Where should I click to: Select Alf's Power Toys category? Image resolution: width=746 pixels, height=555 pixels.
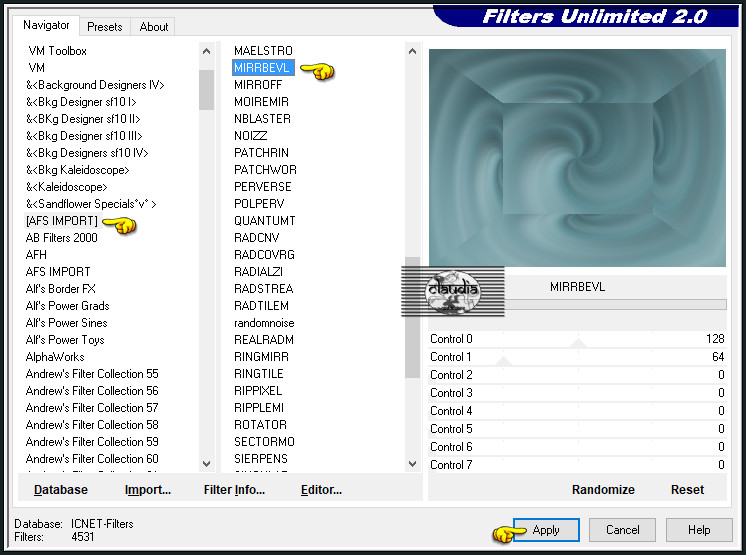[x=65, y=340]
